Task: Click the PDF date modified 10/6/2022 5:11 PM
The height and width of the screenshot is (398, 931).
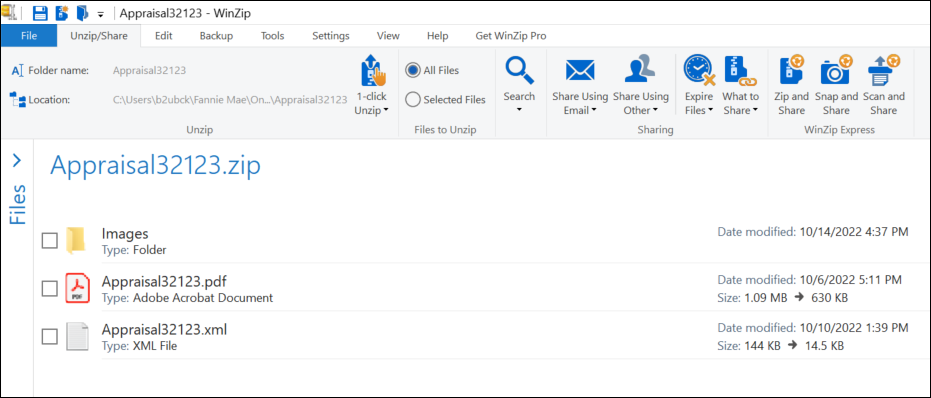Action: [x=809, y=279]
